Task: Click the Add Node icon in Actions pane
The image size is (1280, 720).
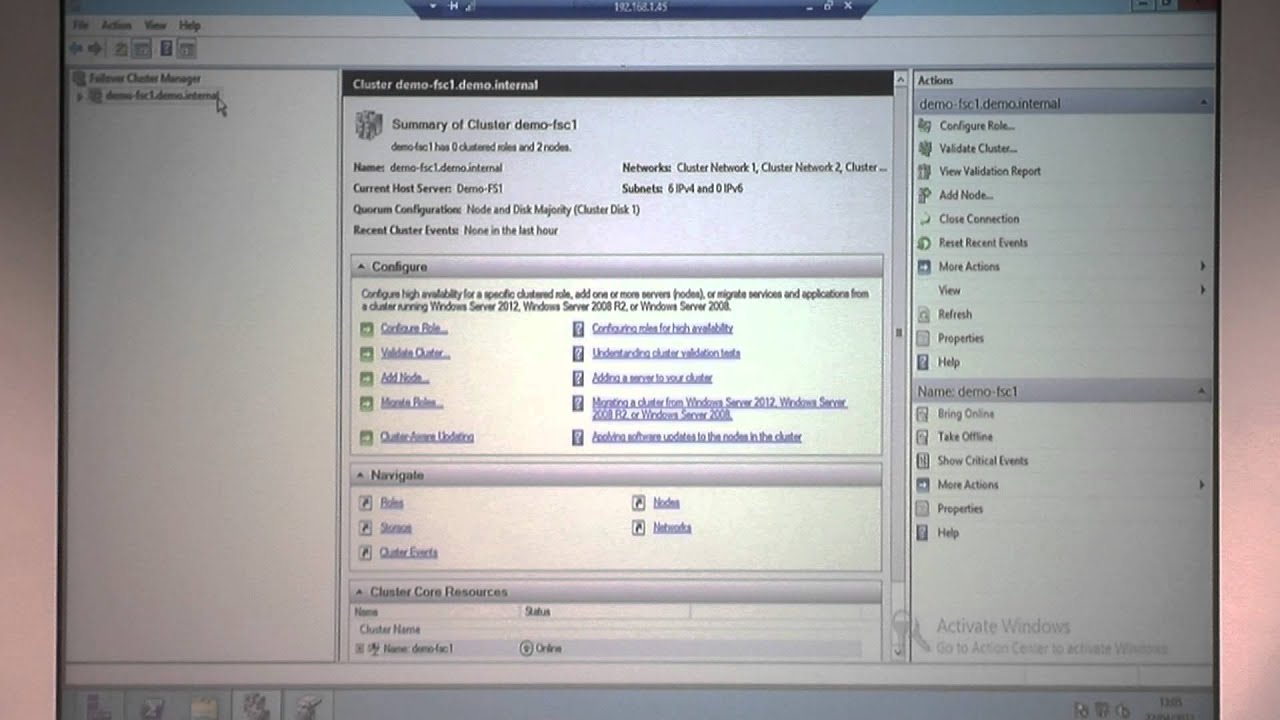Action: coord(923,195)
